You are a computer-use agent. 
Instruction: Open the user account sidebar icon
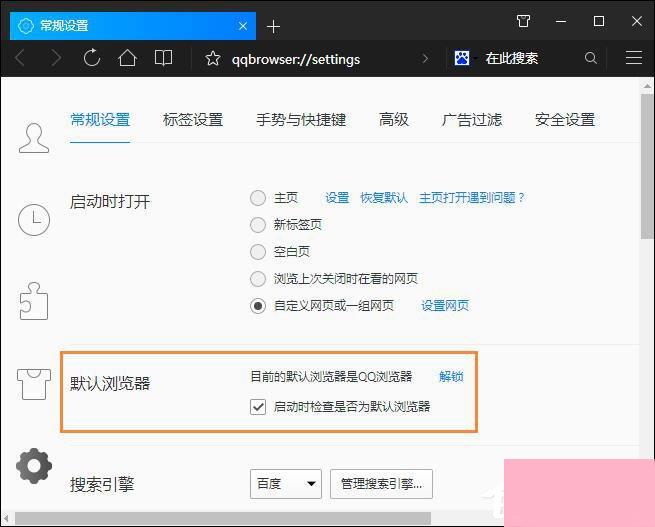pyautogui.click(x=34, y=138)
